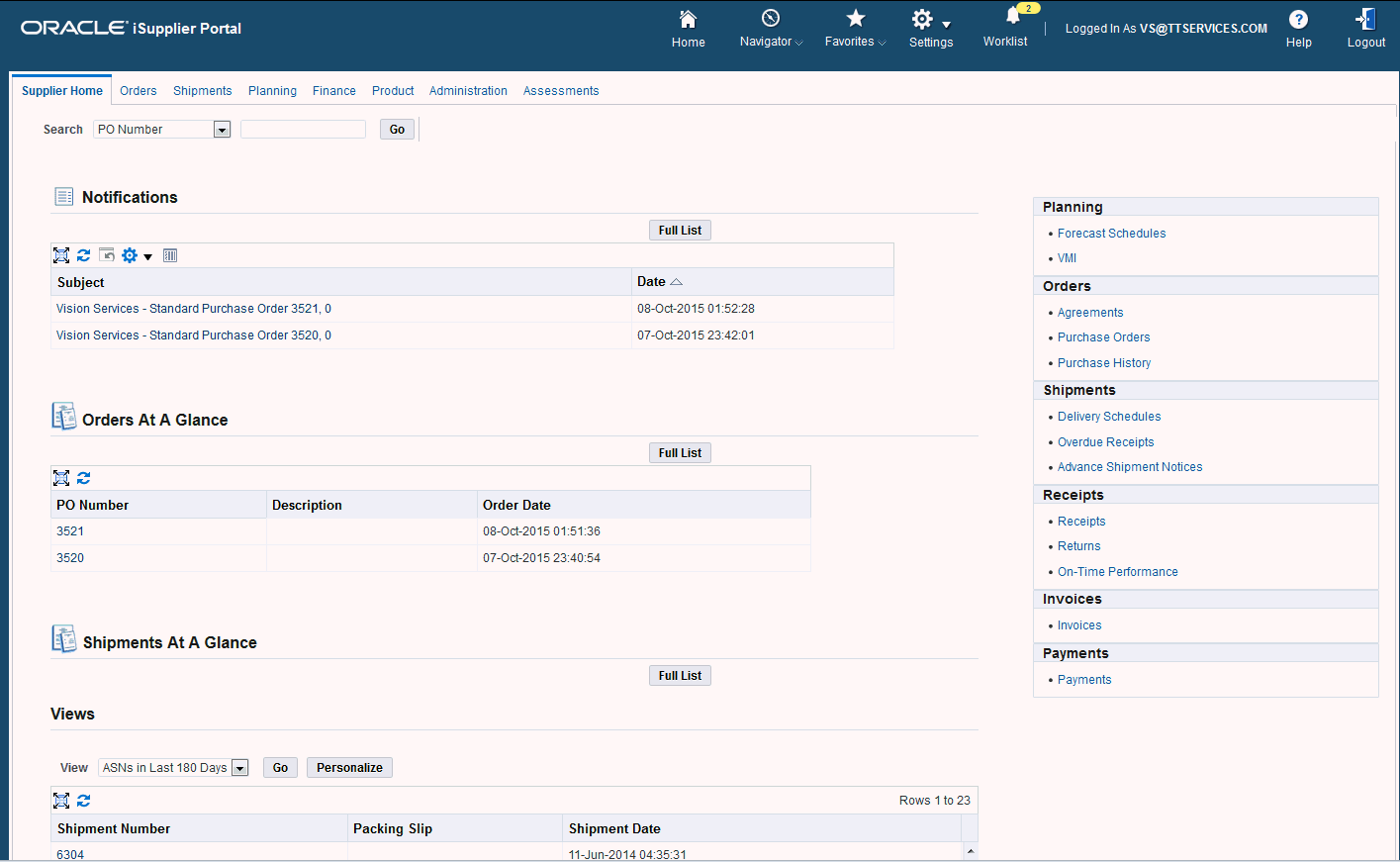Detach the Views shipments table
The width and height of the screenshot is (1400, 862).
tap(61, 801)
